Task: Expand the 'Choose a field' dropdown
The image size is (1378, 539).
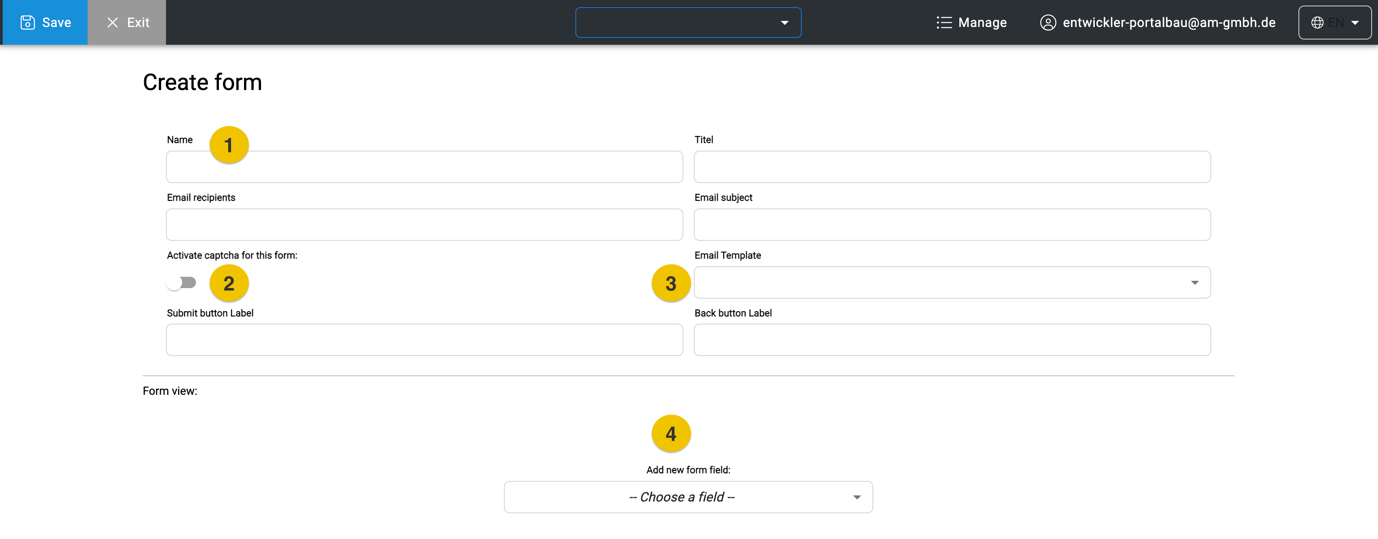Action: [688, 497]
